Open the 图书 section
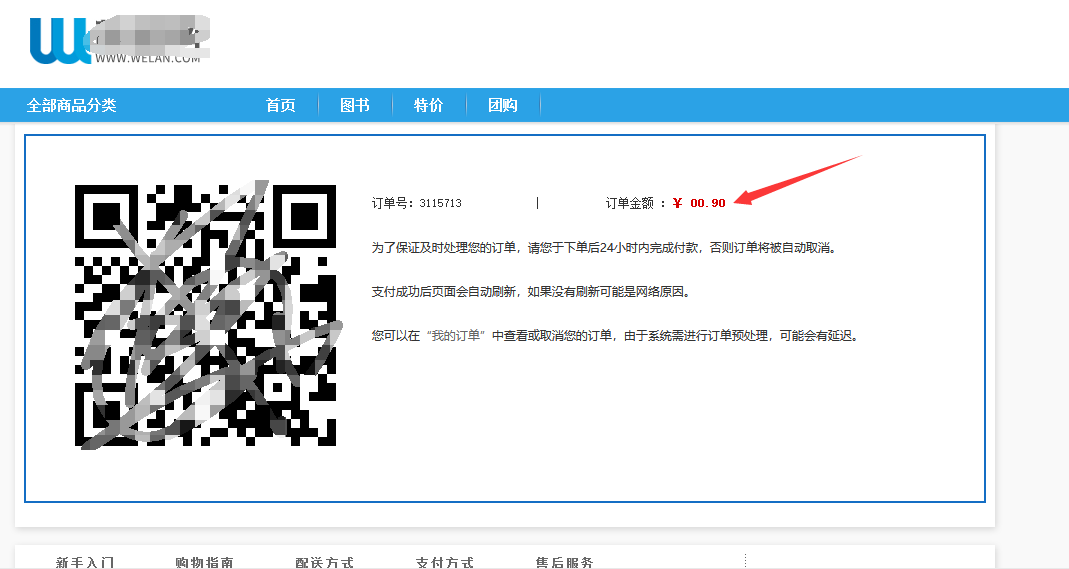Viewport: 1069px width, 569px height. (x=355, y=105)
